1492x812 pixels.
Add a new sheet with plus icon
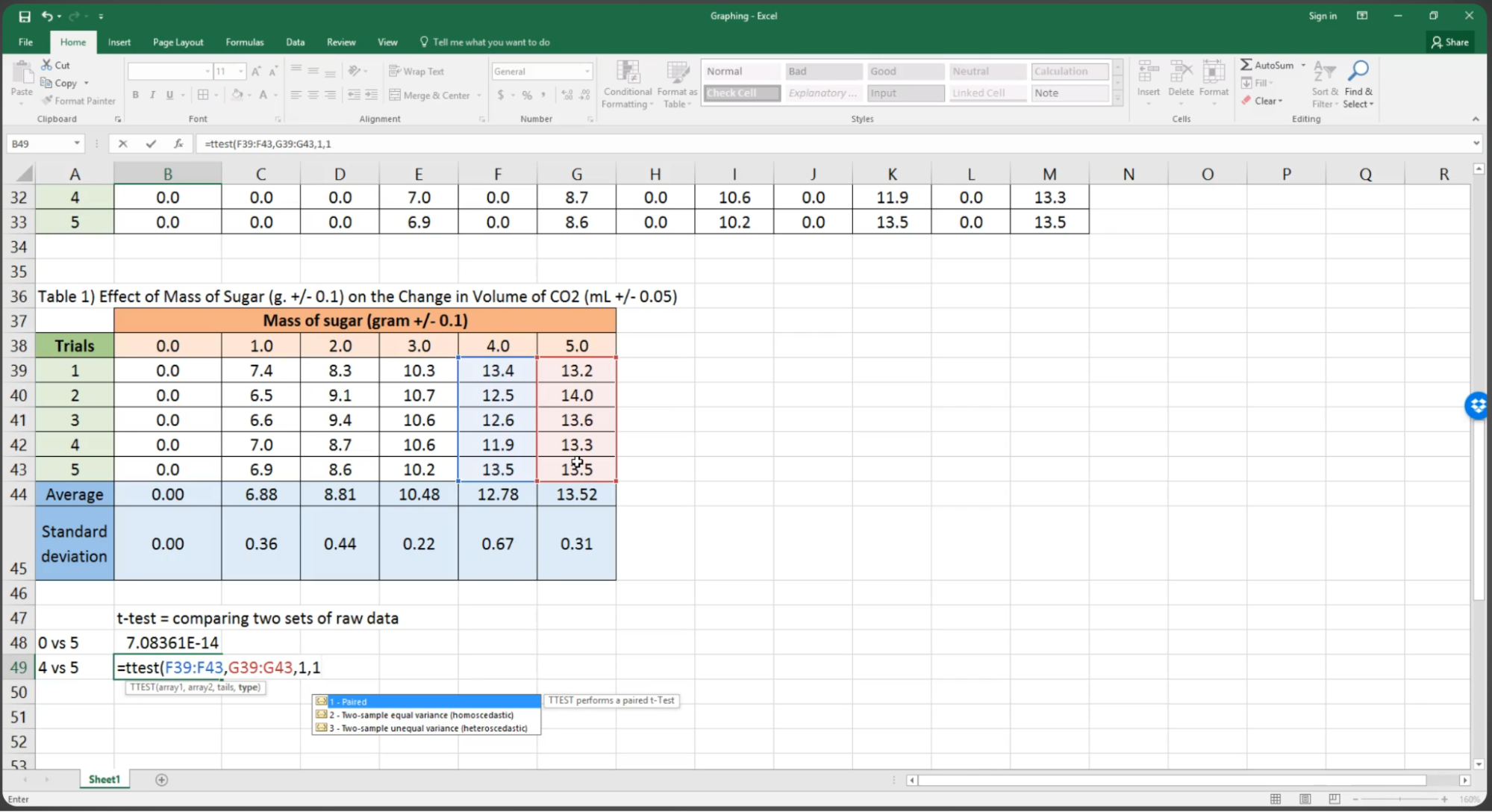(x=161, y=779)
